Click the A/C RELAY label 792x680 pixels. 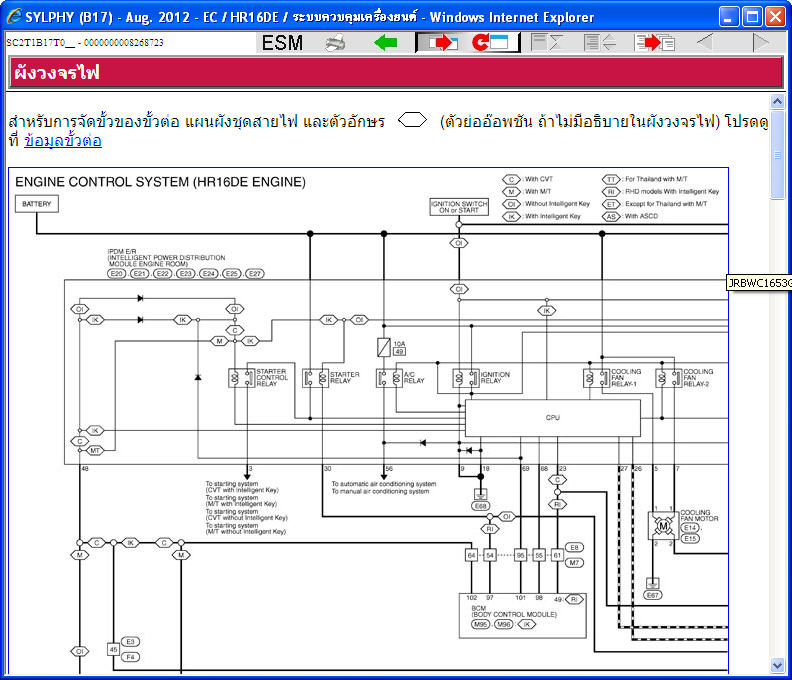pyautogui.click(x=414, y=378)
